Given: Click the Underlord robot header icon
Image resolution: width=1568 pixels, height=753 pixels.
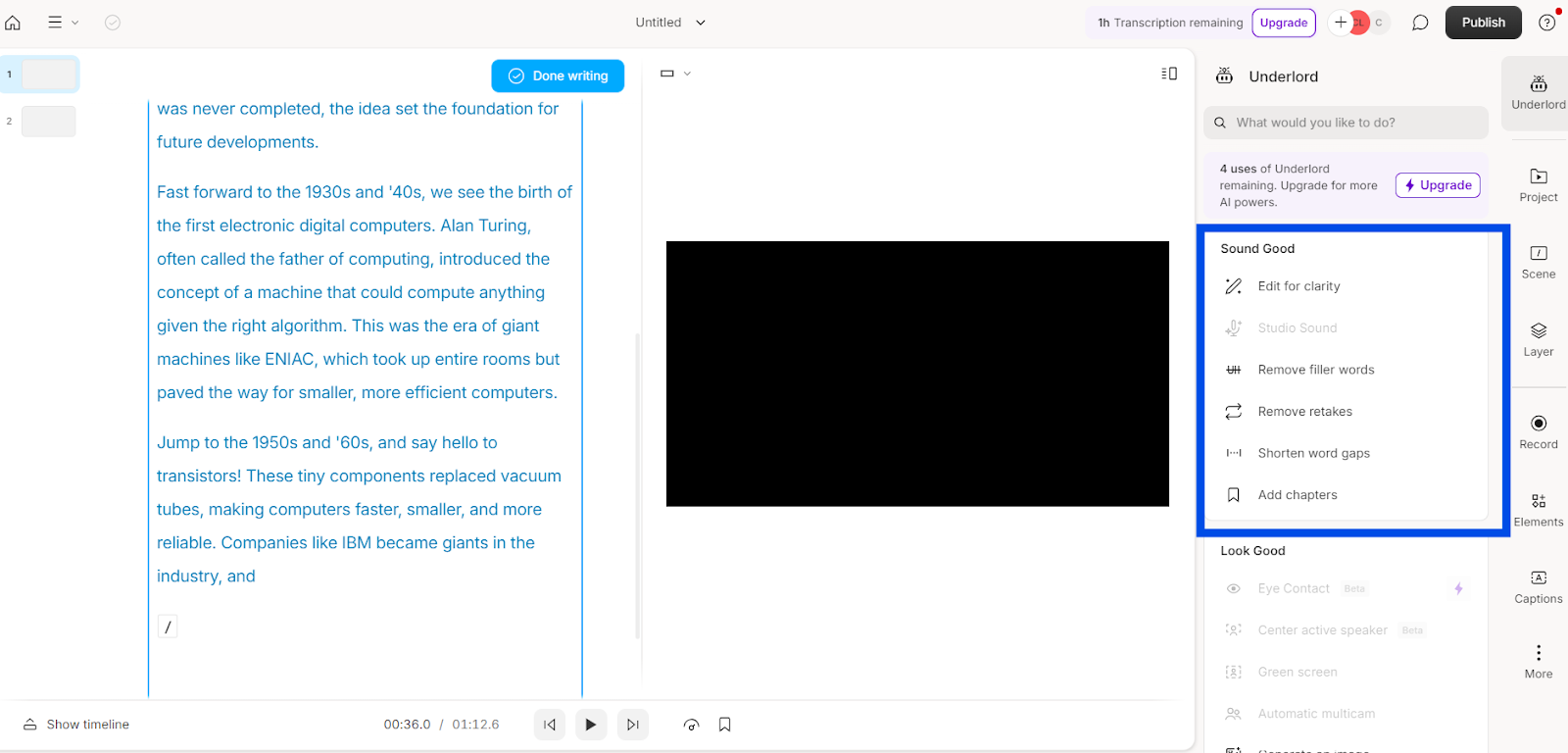Looking at the screenshot, I should (x=1225, y=76).
